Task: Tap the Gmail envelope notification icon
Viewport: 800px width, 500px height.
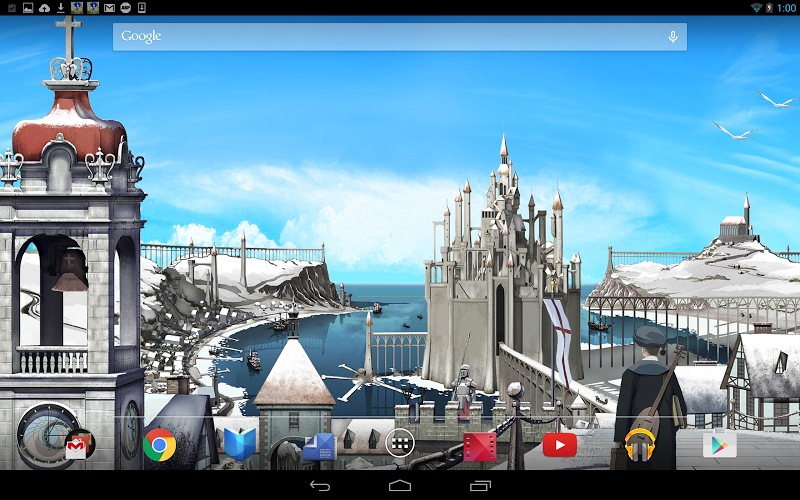Action: 109,8
